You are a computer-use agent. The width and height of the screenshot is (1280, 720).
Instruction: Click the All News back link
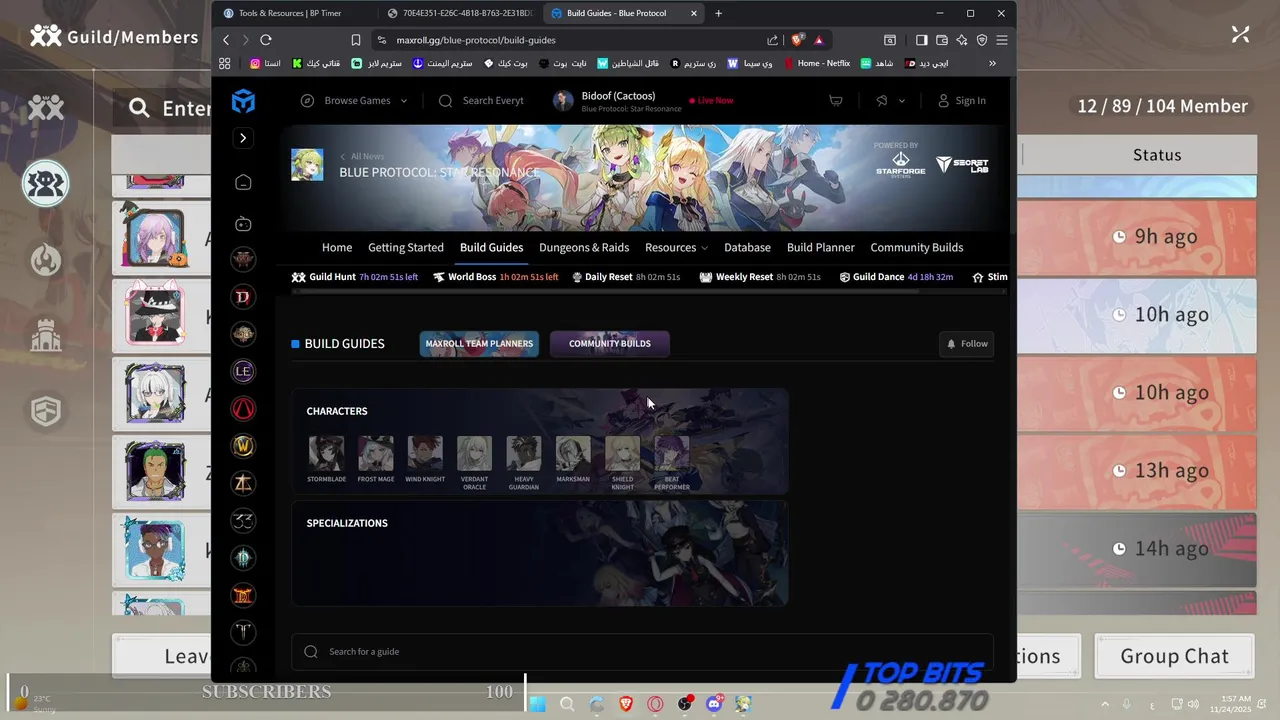click(x=362, y=156)
